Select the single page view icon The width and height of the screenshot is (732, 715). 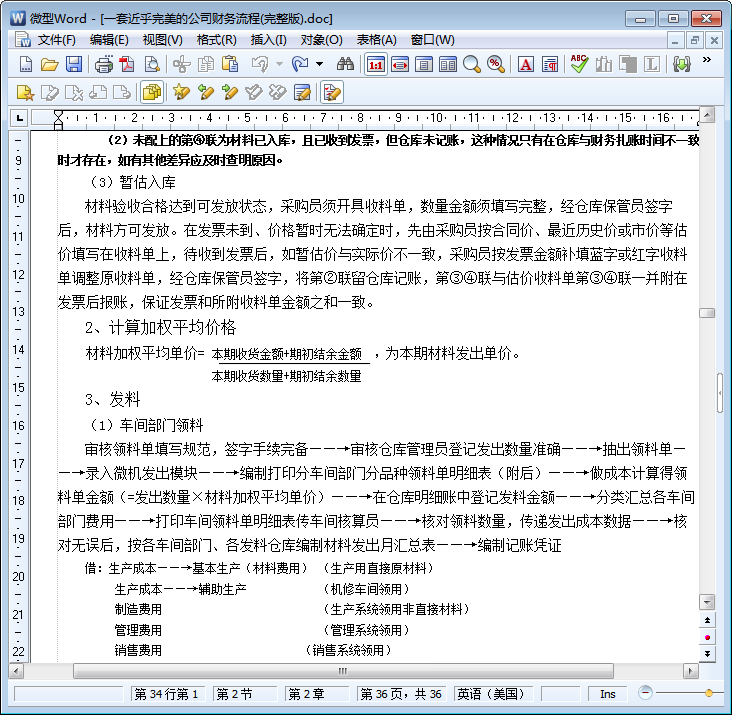coord(424,64)
